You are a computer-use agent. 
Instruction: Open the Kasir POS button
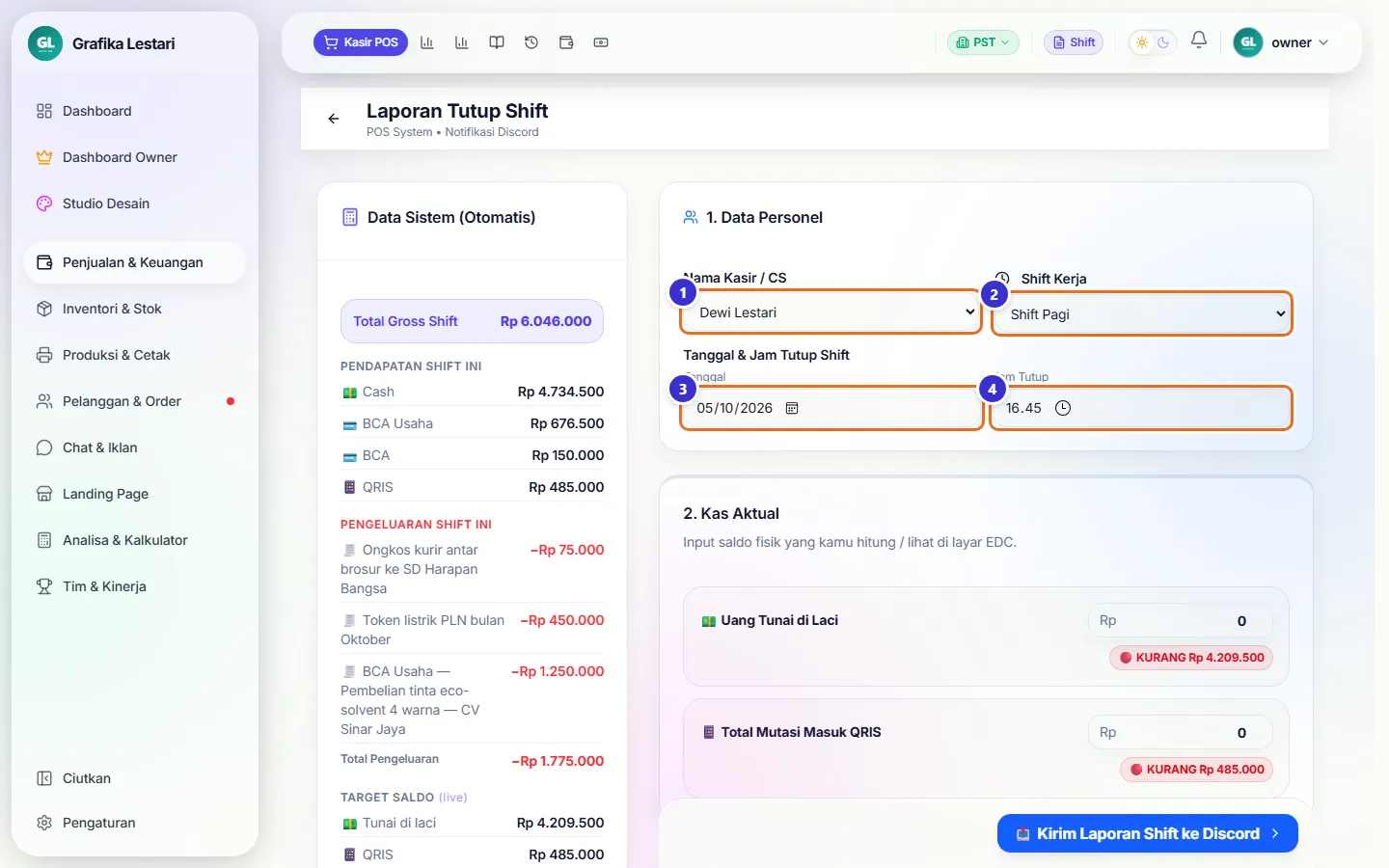[x=361, y=42]
